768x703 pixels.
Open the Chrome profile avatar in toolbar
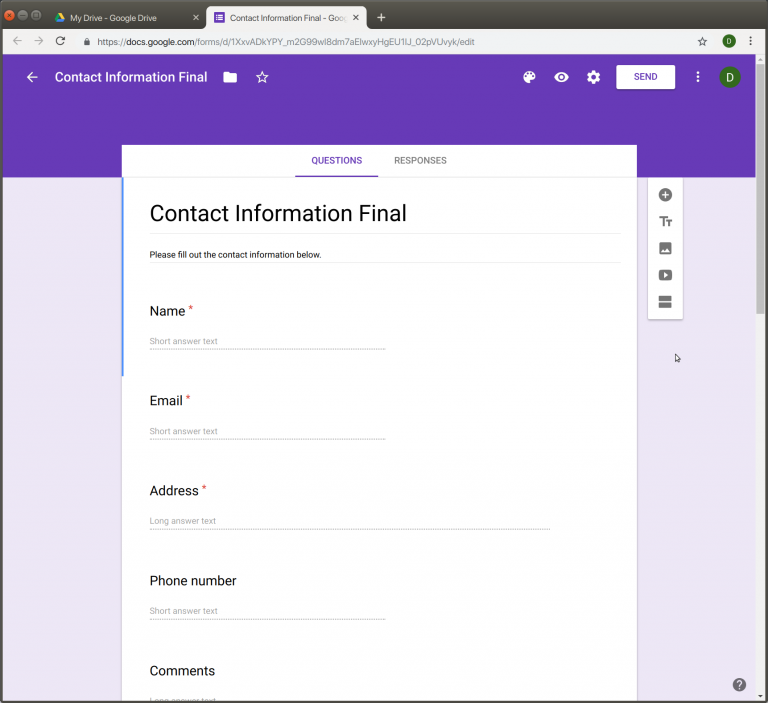coord(729,41)
